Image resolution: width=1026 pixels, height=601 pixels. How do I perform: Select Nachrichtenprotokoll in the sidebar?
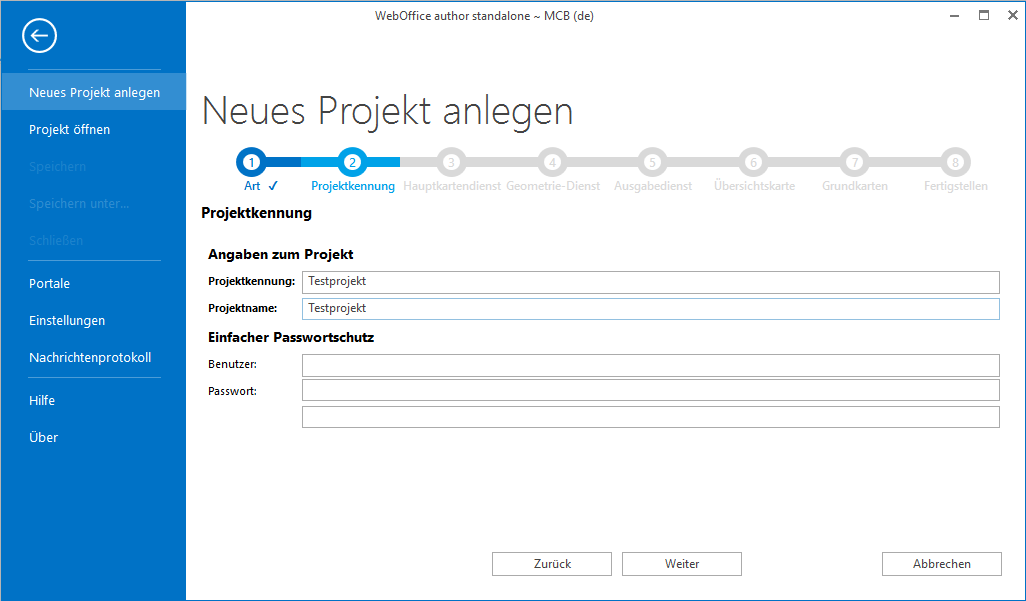[x=90, y=357]
